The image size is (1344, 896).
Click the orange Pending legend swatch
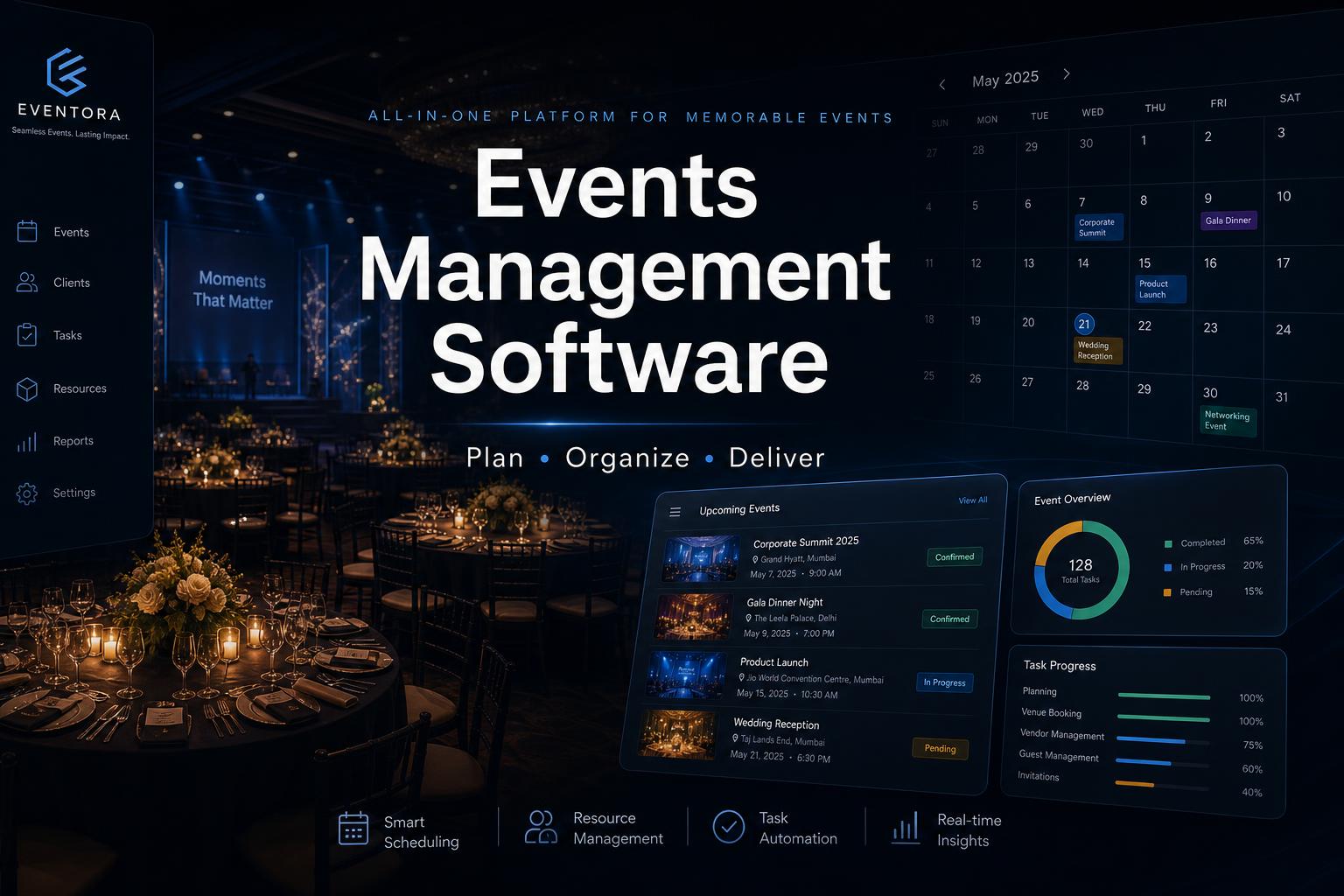[1167, 592]
